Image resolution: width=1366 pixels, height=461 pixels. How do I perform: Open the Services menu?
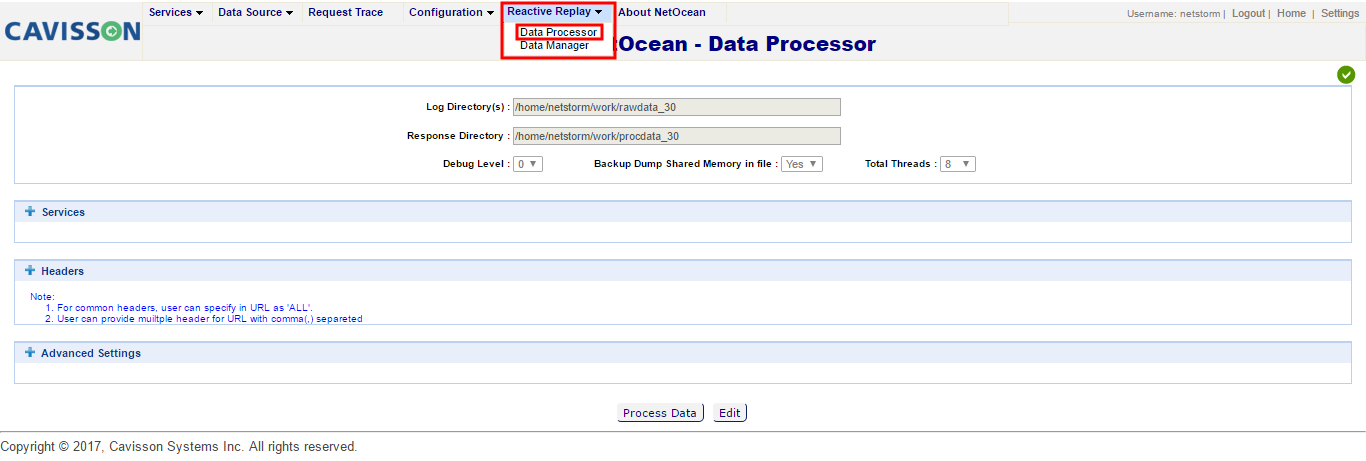176,12
